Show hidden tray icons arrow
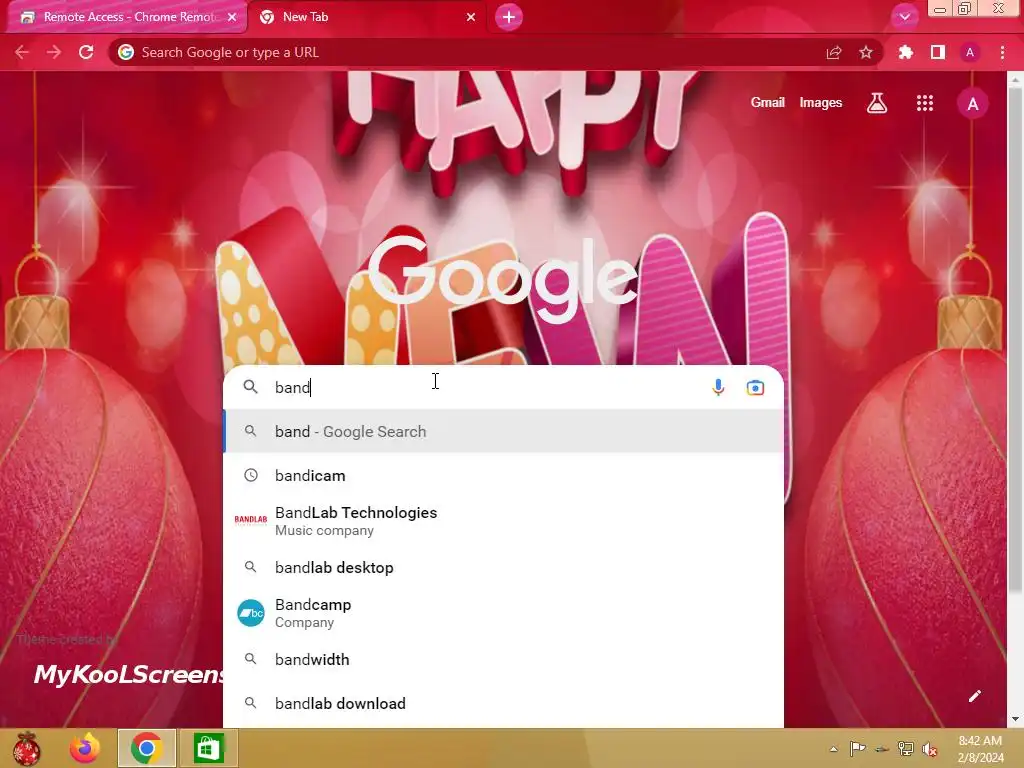The image size is (1024, 768). [x=833, y=749]
